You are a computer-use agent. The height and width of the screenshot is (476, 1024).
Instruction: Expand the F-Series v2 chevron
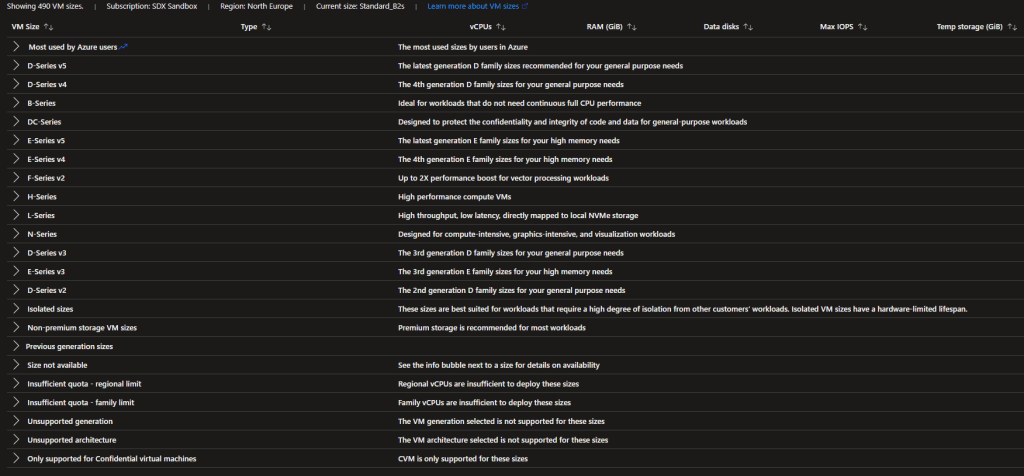(16, 178)
